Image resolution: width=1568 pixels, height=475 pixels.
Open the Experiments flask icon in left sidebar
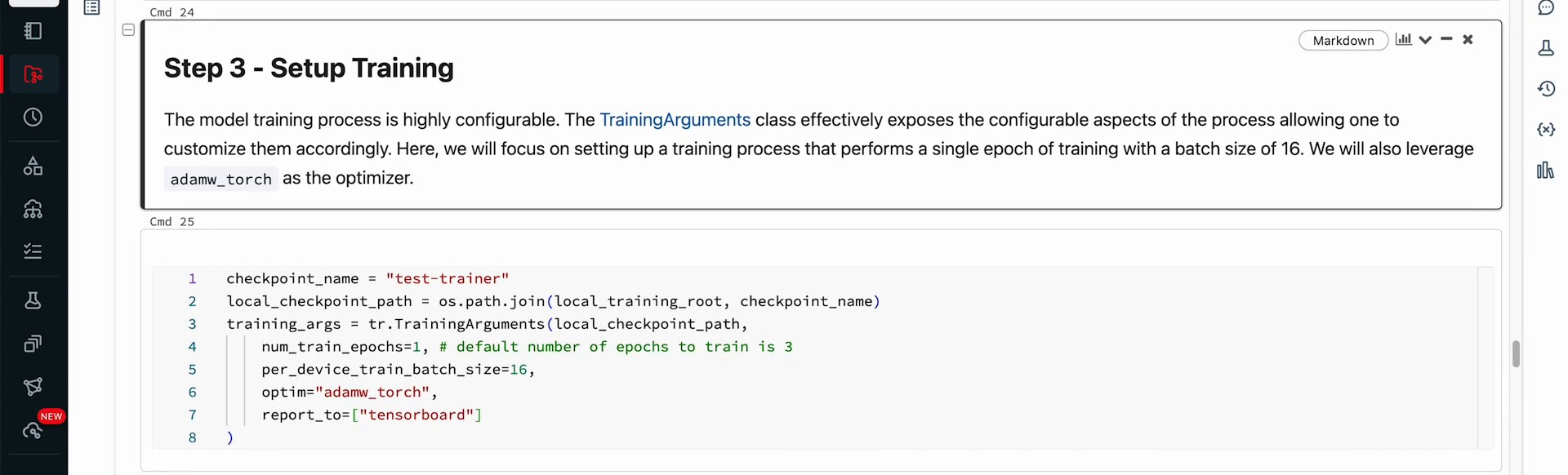coord(33,300)
